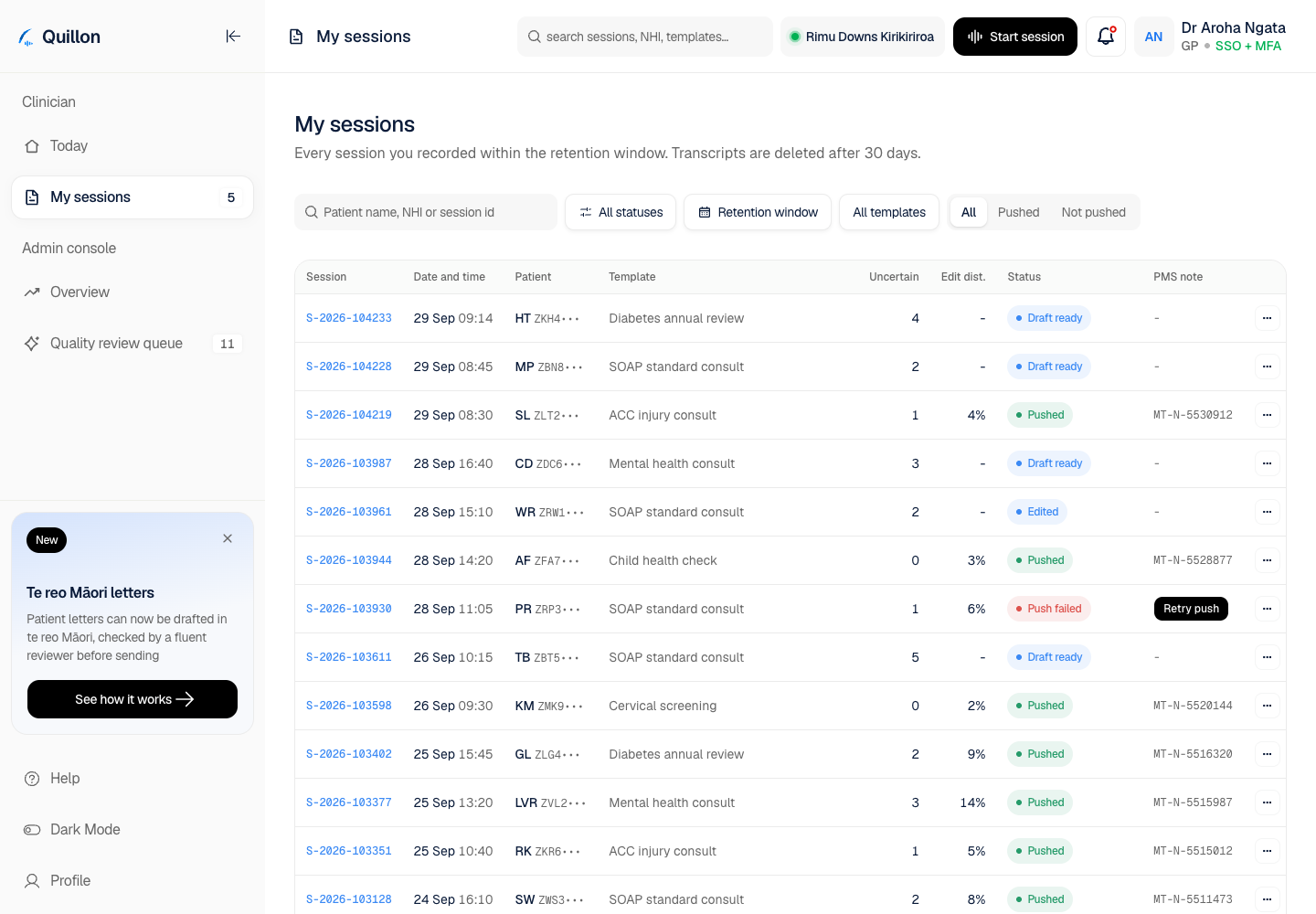Open session link S-2026-103128
1316x914 pixels.
pyautogui.click(x=349, y=899)
